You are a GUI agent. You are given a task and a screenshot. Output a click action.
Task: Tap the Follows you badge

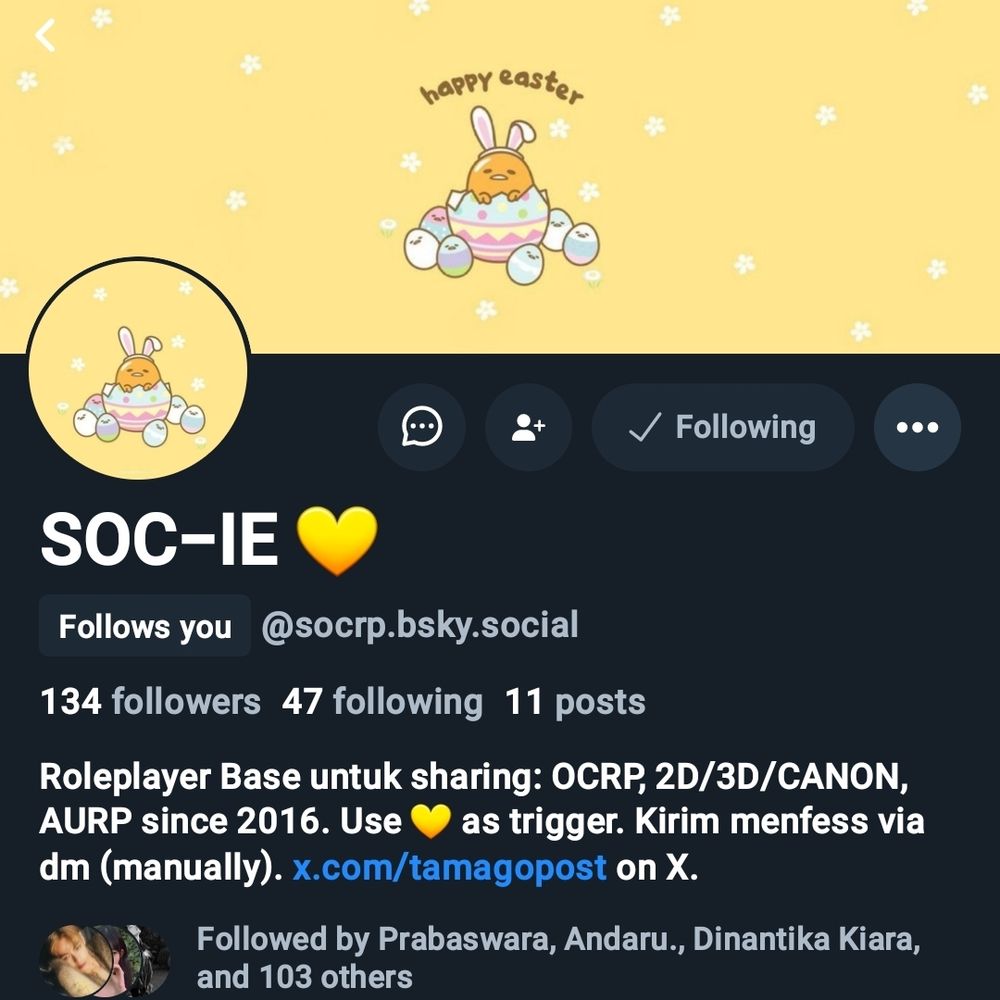(x=145, y=626)
